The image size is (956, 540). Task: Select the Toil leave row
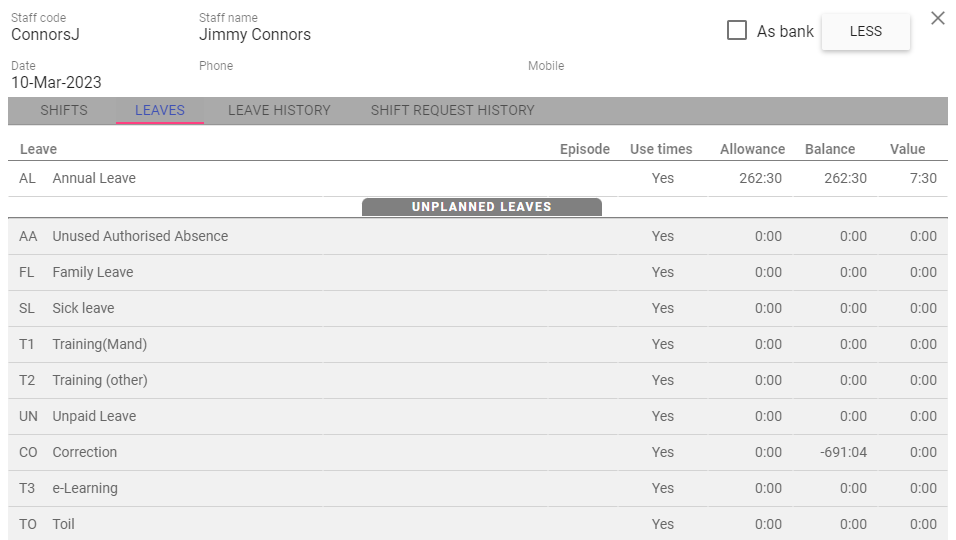pyautogui.click(x=63, y=524)
